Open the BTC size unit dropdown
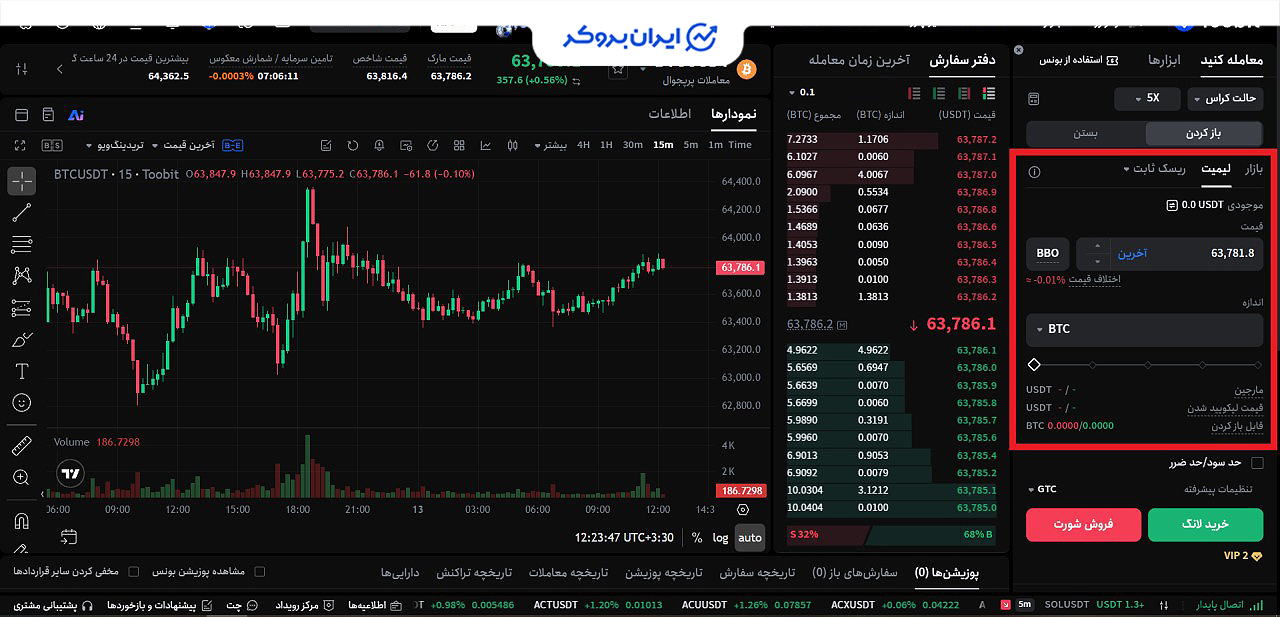The image size is (1280, 617). [x=1145, y=329]
